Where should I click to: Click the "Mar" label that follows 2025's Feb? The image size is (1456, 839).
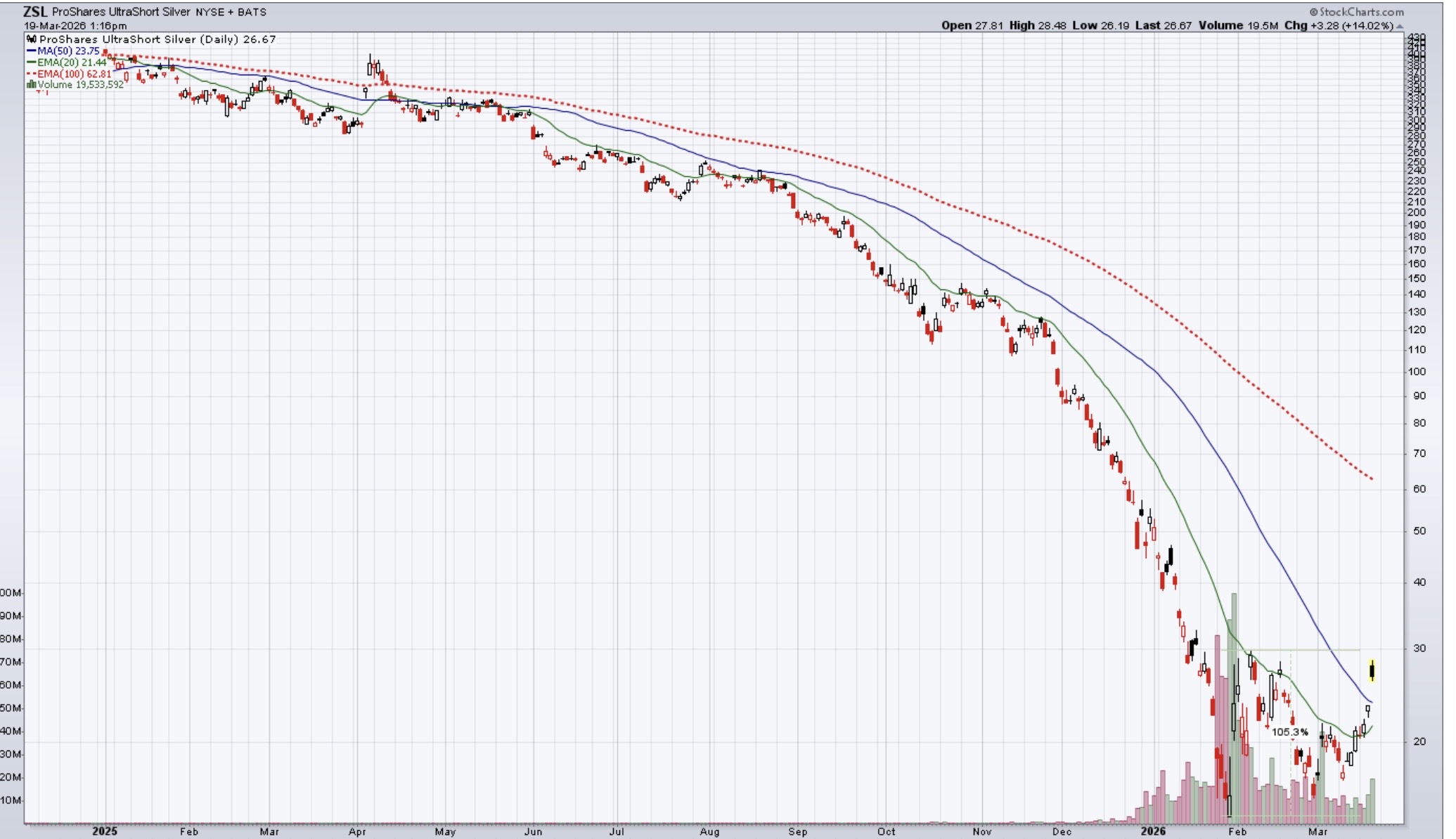pos(269,831)
